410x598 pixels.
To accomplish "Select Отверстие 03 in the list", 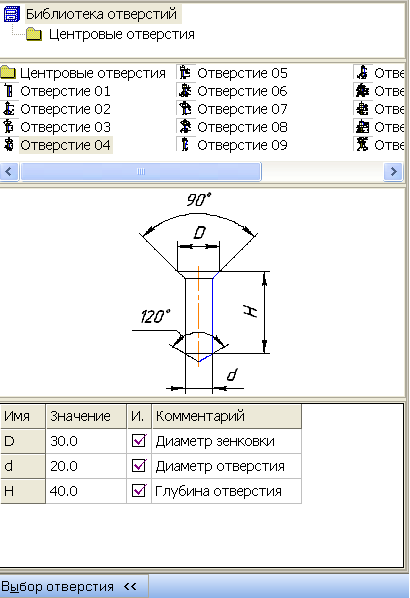I will tap(65, 127).
